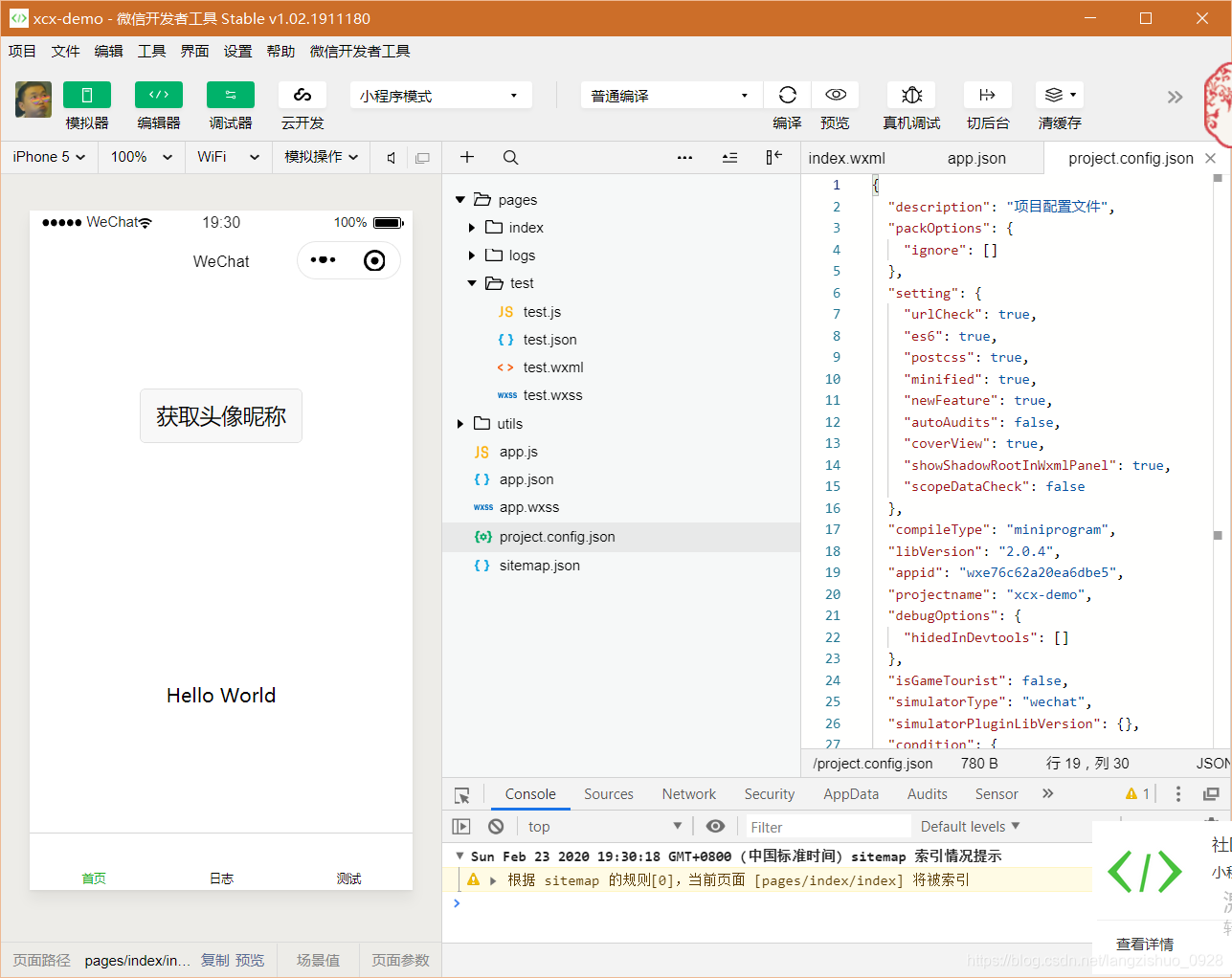Toggle console live expression eye icon
1232x978 pixels.
[715, 827]
